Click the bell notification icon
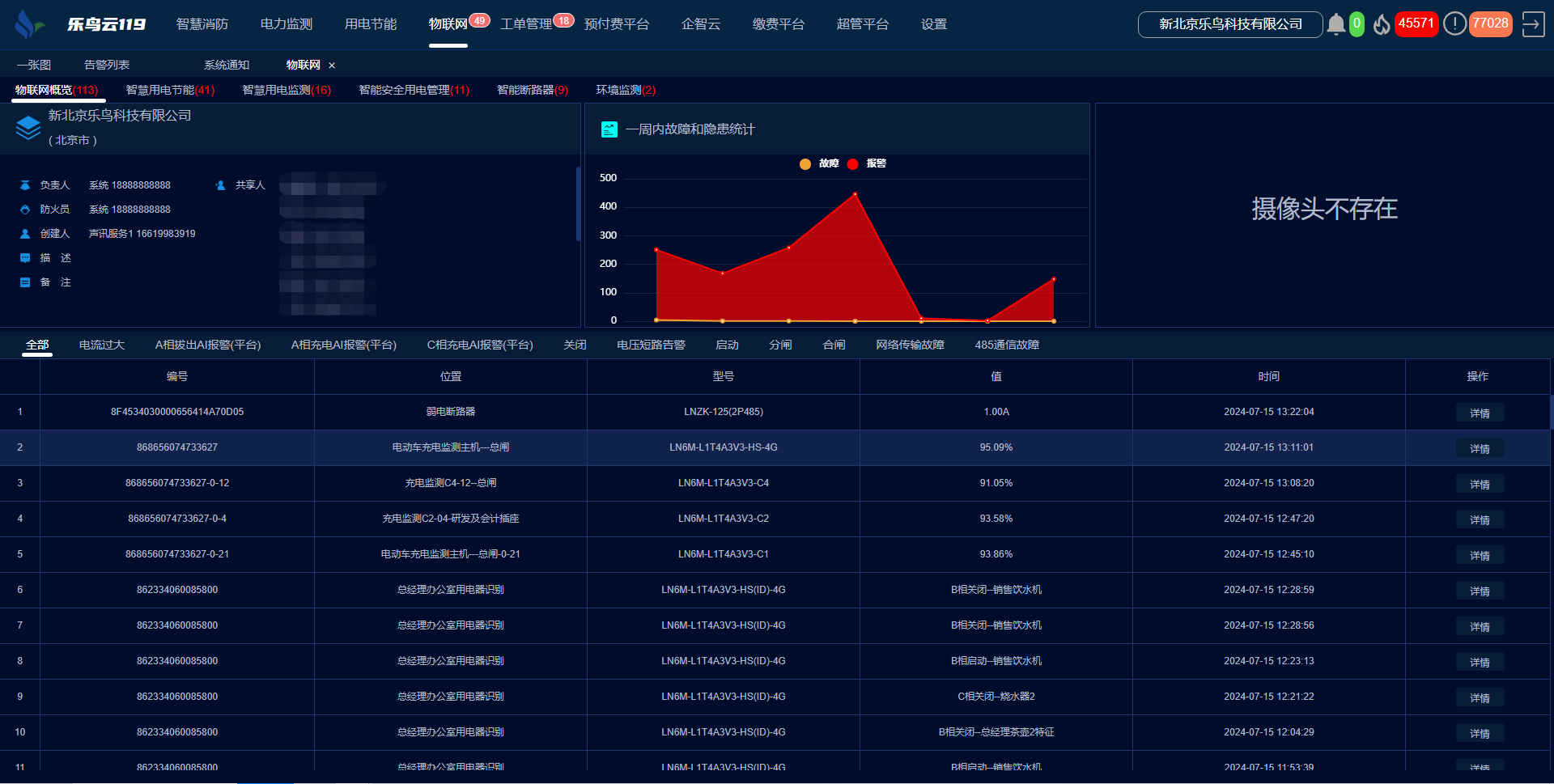The height and width of the screenshot is (784, 1554). click(x=1335, y=24)
